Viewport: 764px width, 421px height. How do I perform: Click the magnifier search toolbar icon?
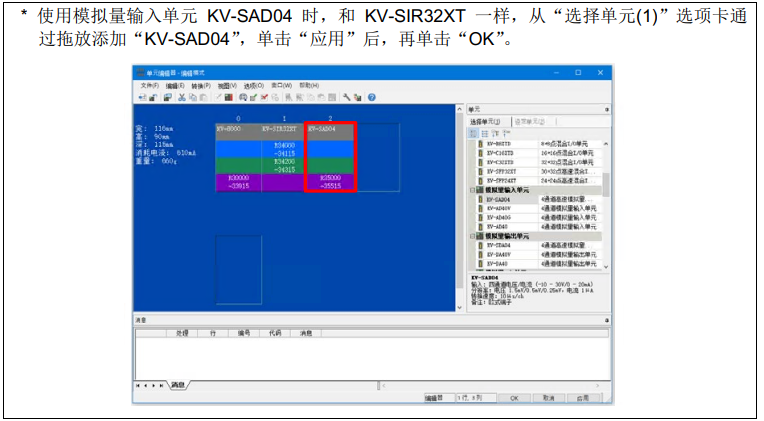pos(243,97)
